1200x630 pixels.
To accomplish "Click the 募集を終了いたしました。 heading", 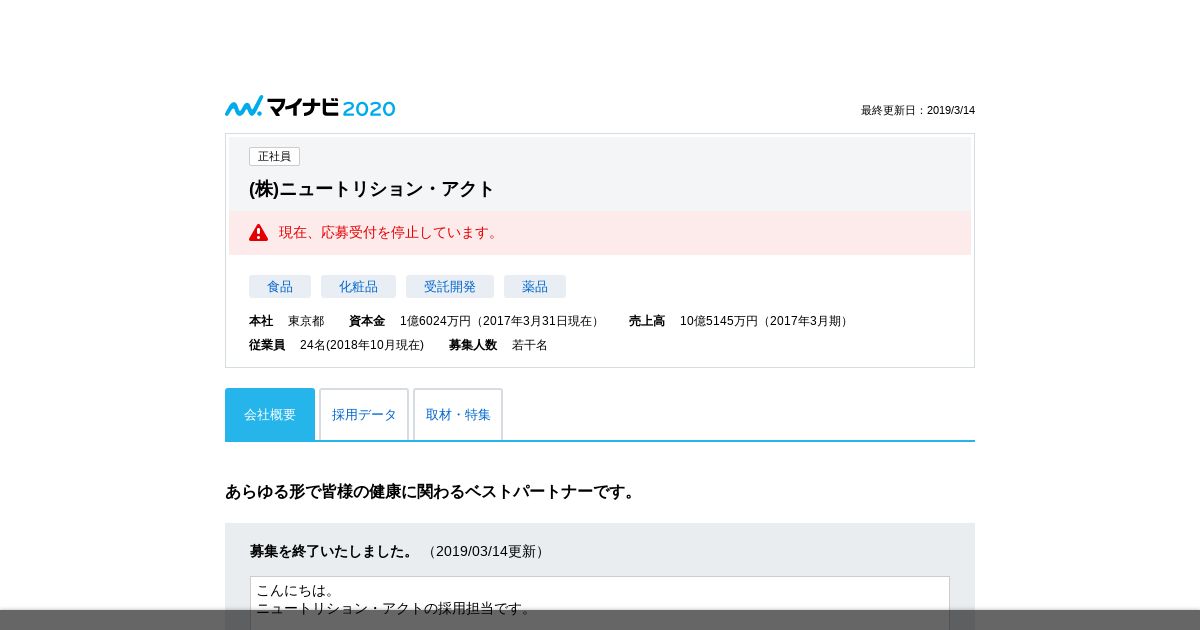I will coord(332,551).
